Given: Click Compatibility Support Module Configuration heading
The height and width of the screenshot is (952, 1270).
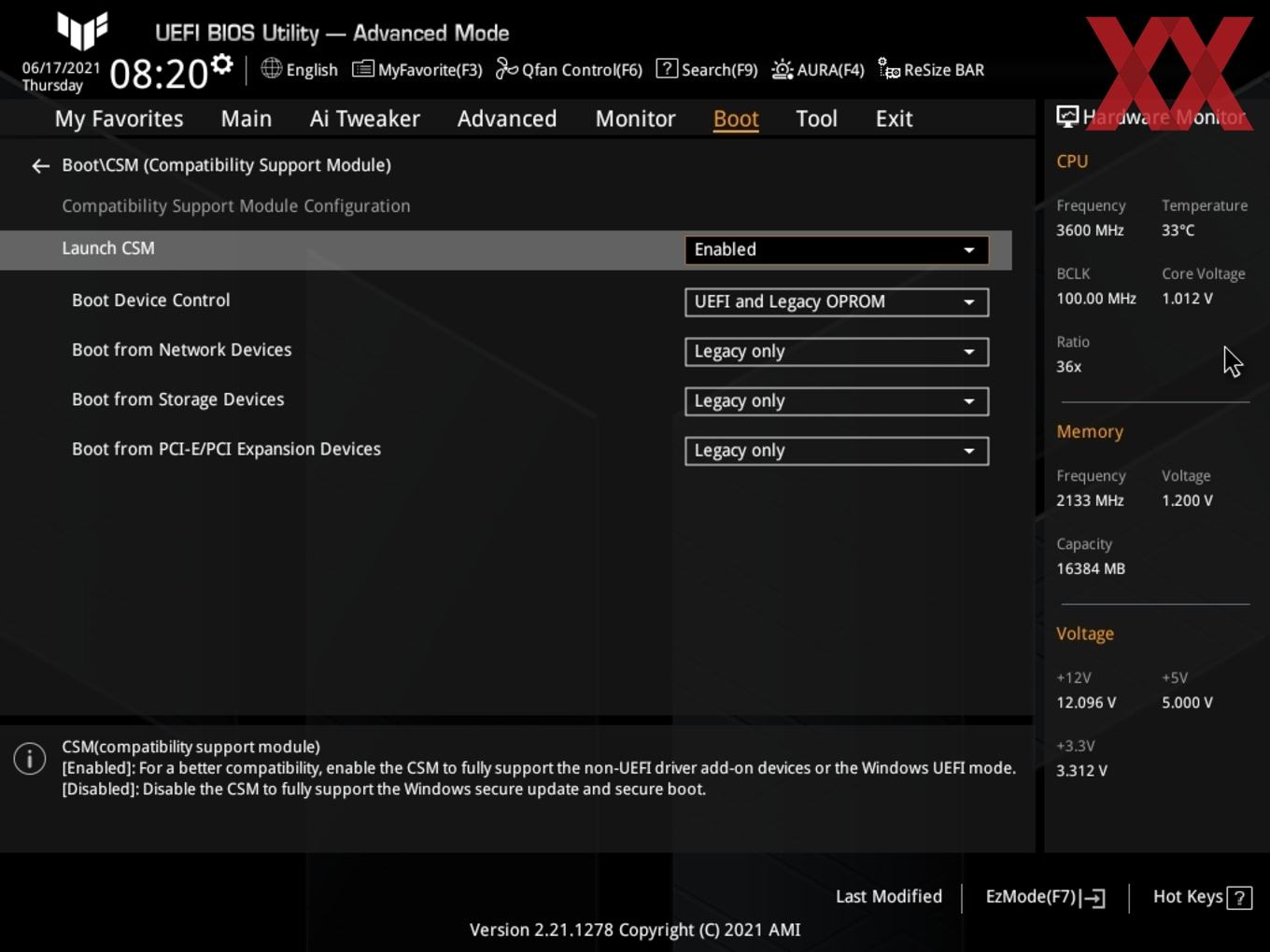Looking at the screenshot, I should pyautogui.click(x=236, y=206).
